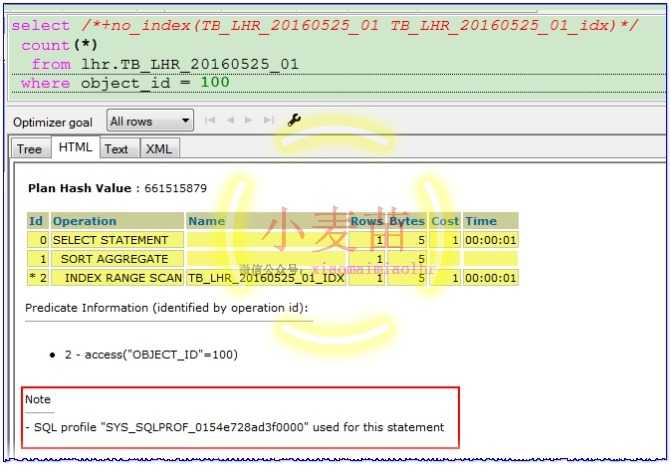
Task: Click the no_index hint comment in SQL
Action: [x=359, y=25]
